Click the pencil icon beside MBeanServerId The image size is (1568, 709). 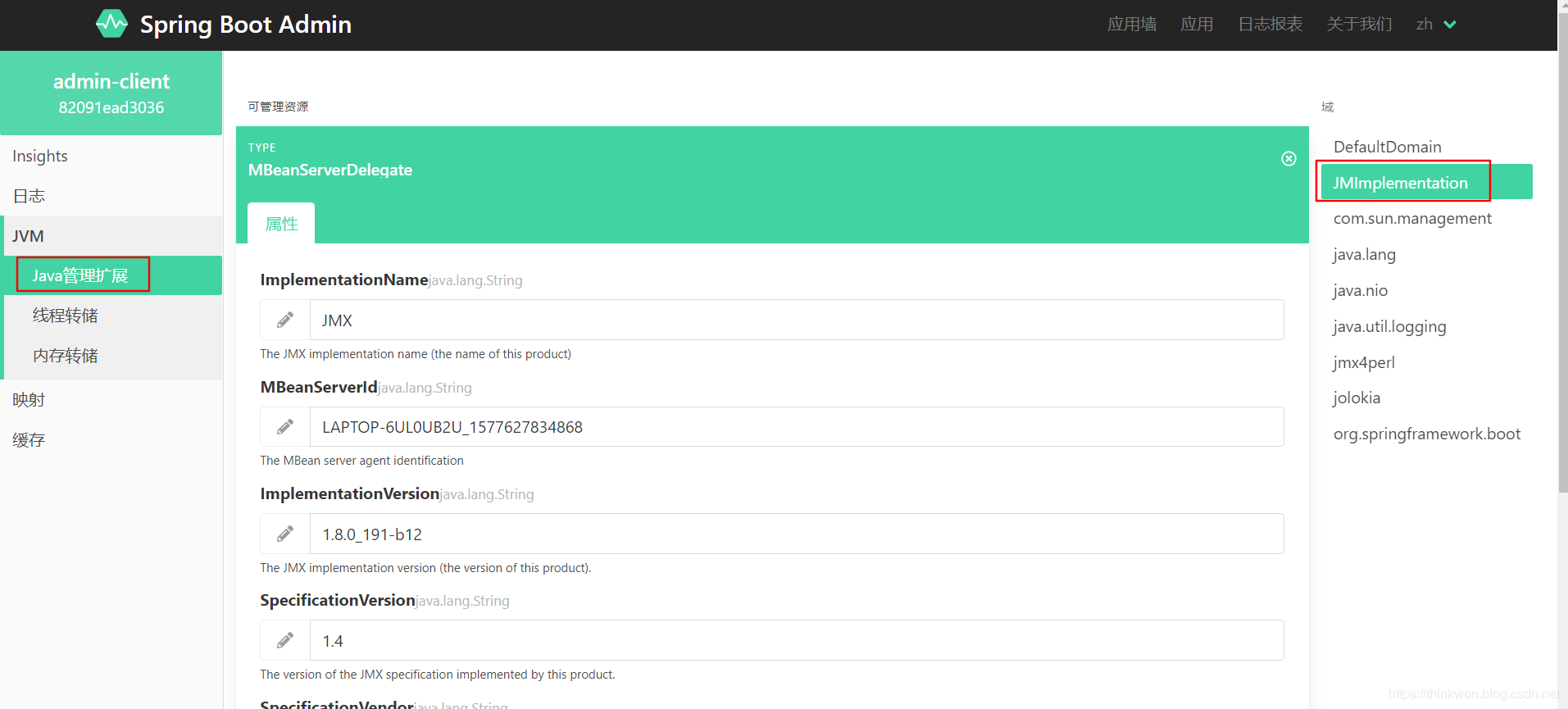pos(285,427)
